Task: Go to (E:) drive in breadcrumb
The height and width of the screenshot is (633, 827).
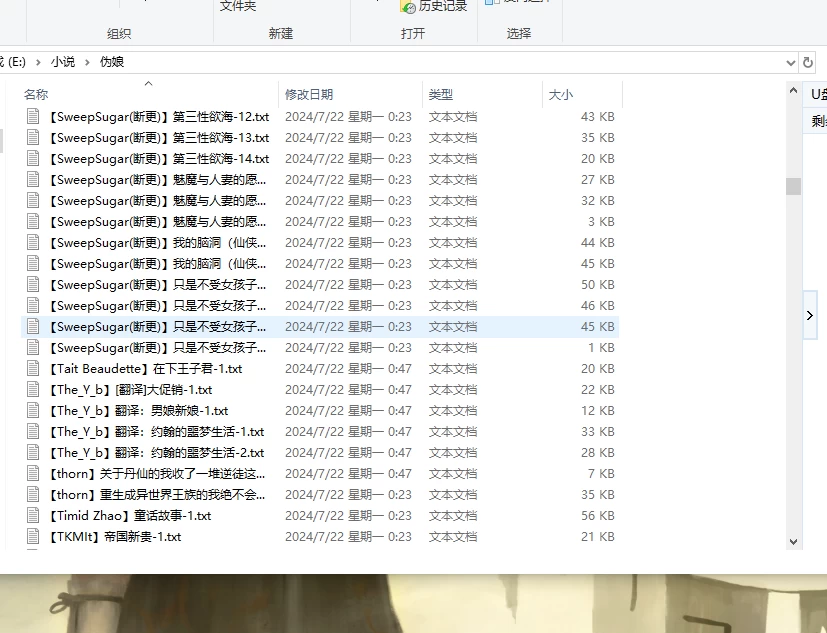Action: [x=13, y=62]
